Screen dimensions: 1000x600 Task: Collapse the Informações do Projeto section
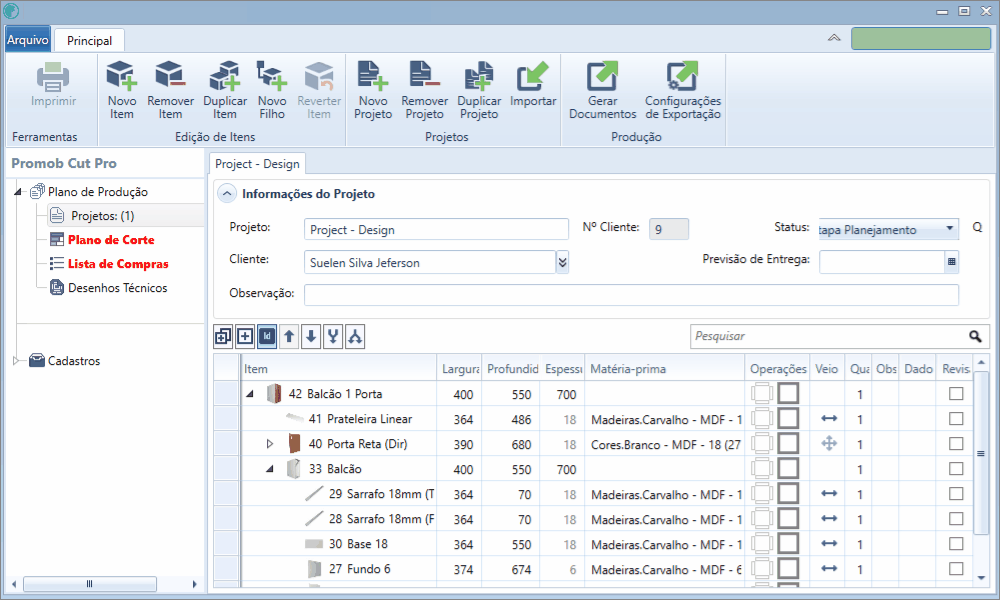click(227, 194)
